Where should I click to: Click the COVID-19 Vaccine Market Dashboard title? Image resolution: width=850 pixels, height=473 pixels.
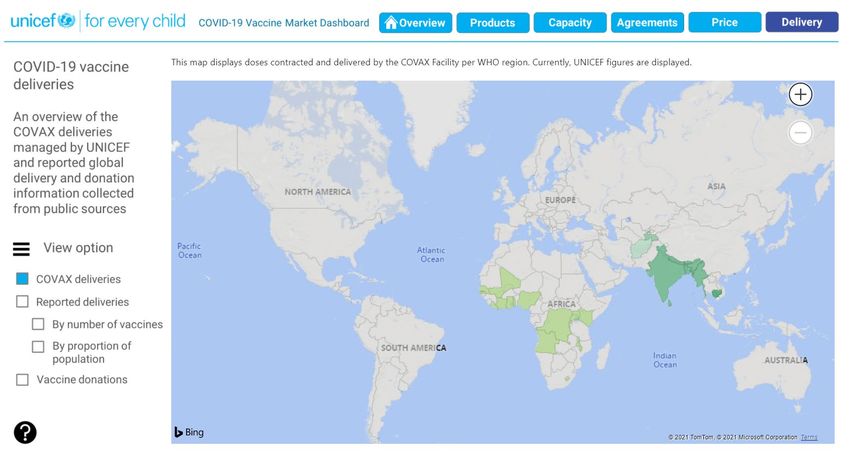(284, 23)
